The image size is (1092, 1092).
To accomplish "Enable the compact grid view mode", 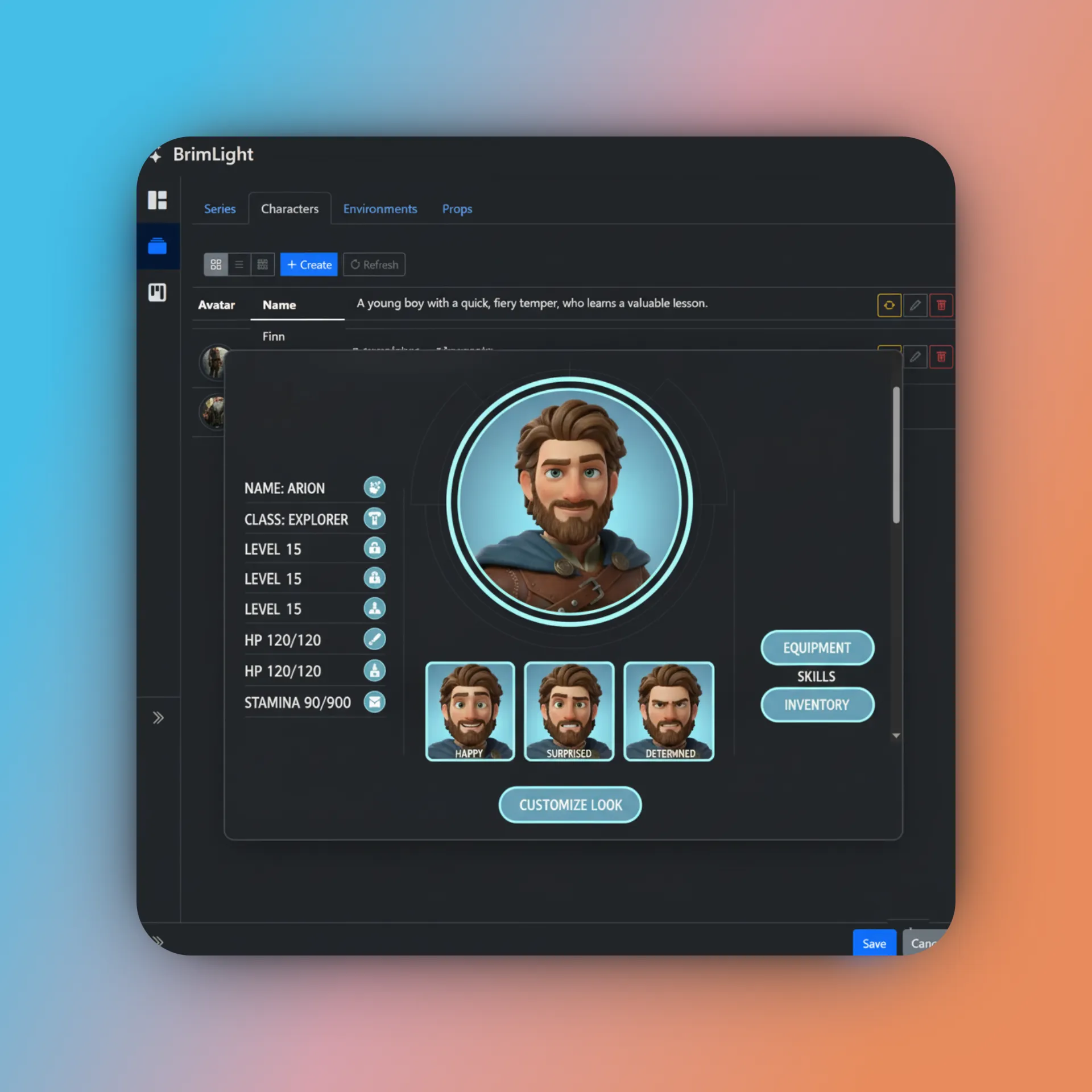I will (262, 264).
